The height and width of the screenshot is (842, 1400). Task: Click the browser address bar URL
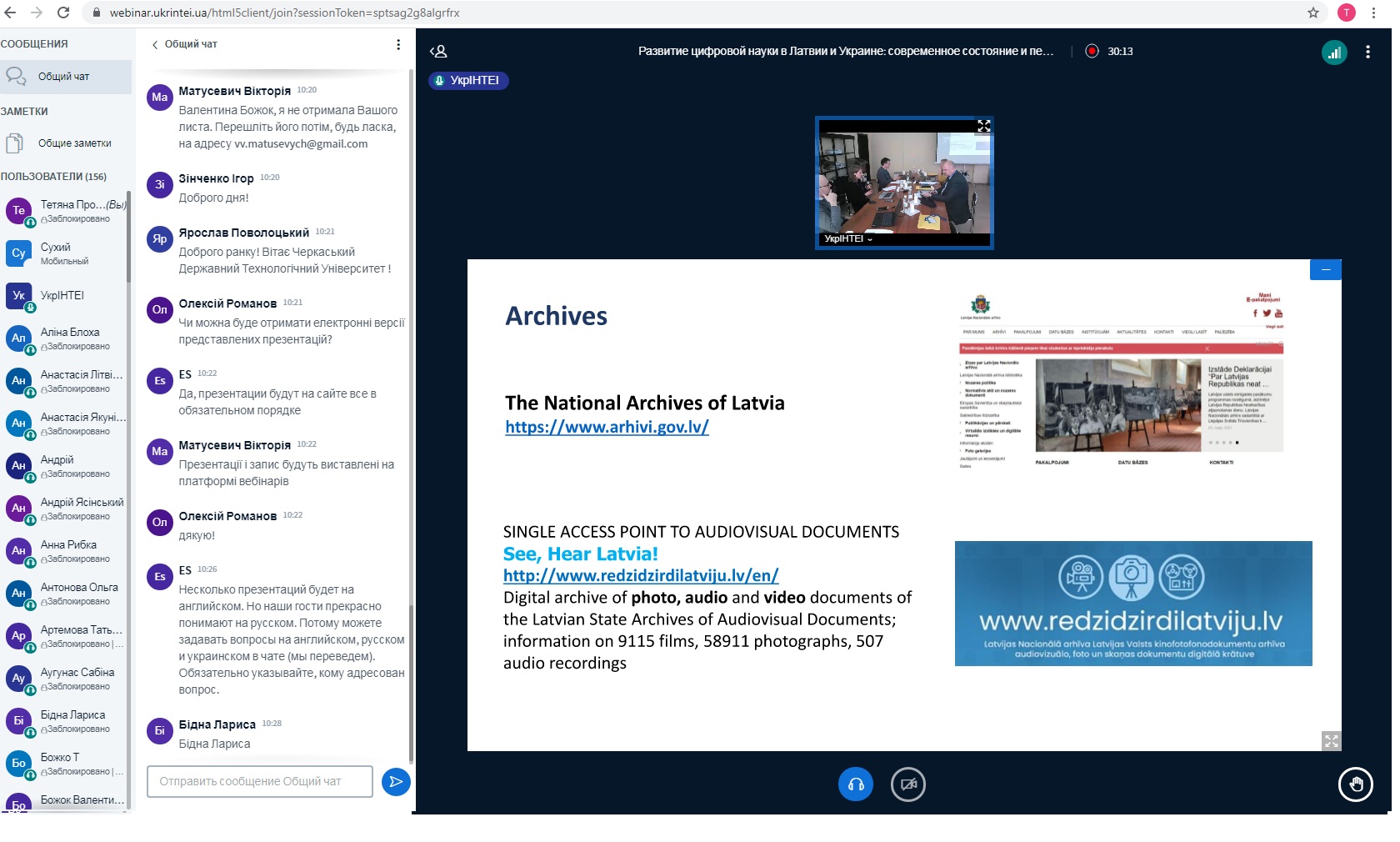[284, 13]
